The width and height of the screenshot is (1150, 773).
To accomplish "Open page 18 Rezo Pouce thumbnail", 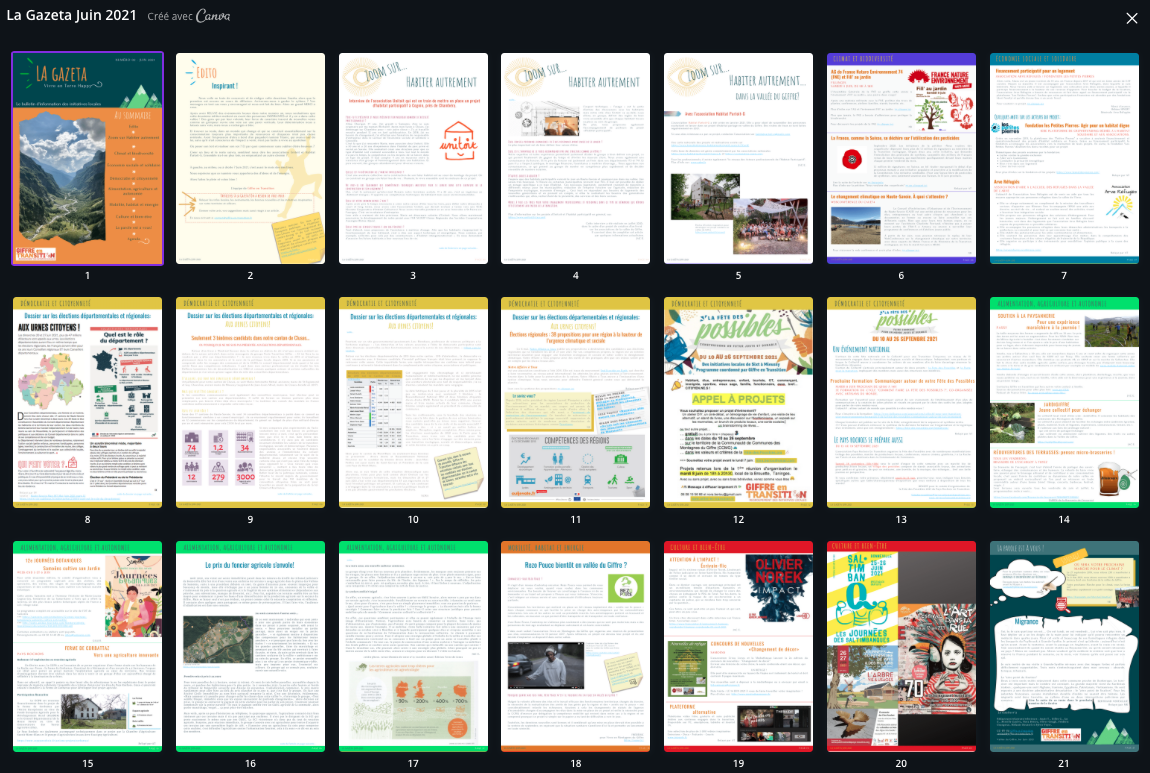I will pos(576,647).
